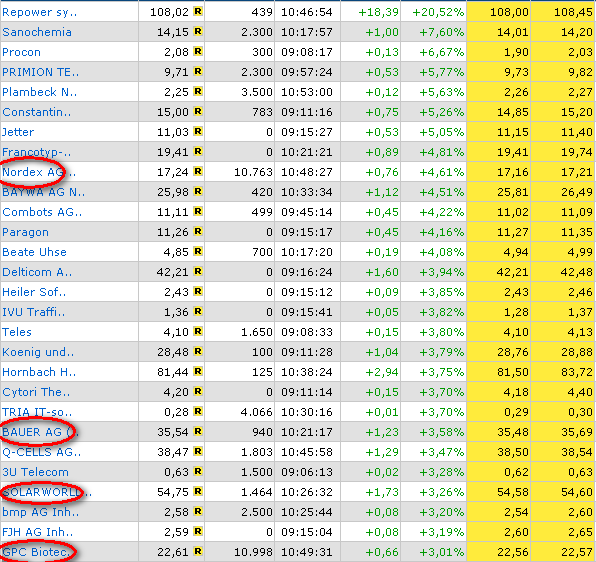This screenshot has height=562, width=596.
Task: Open the Teles stock link
Action: [x=17, y=332]
